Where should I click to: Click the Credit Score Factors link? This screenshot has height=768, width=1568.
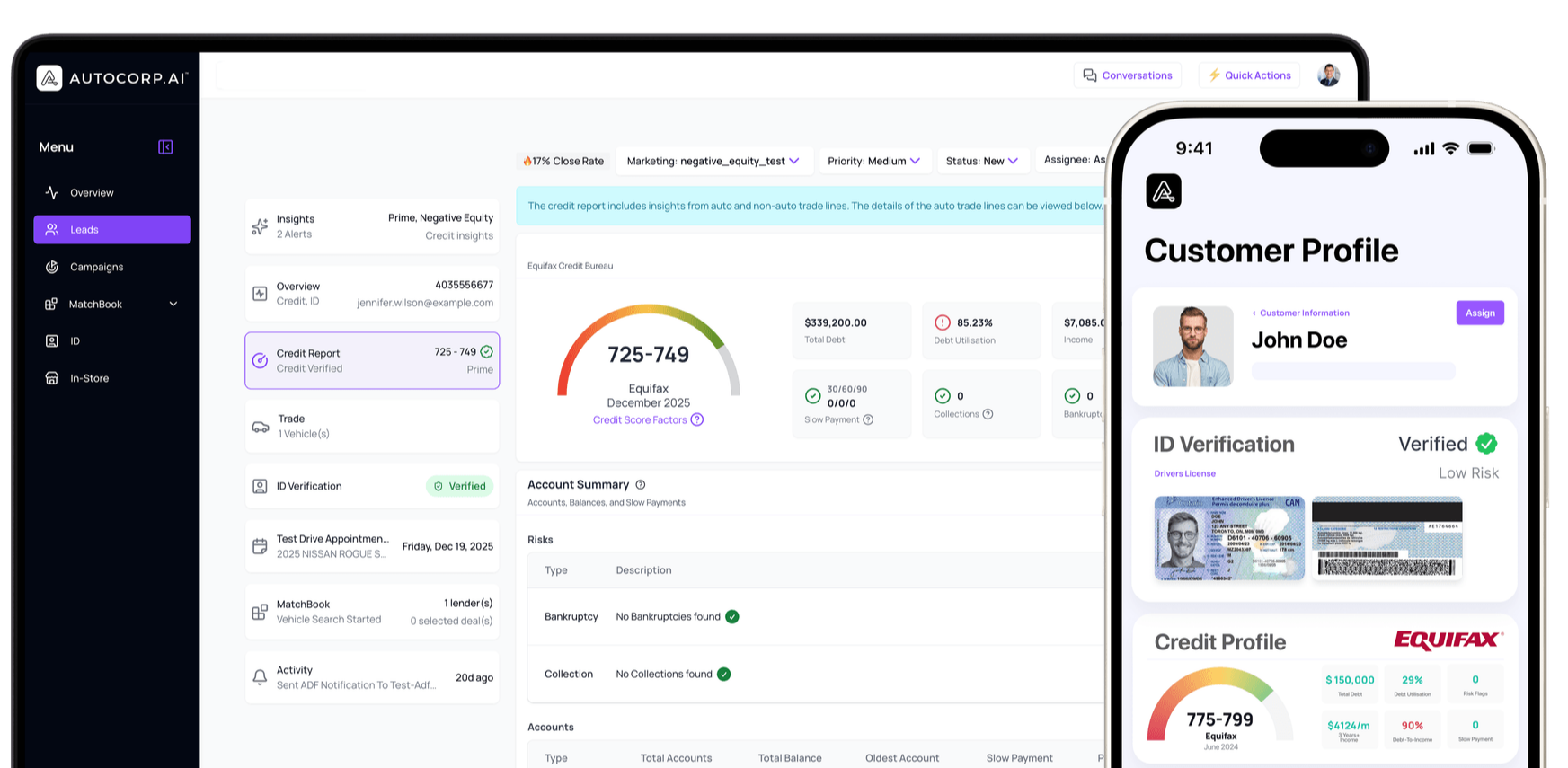639,419
